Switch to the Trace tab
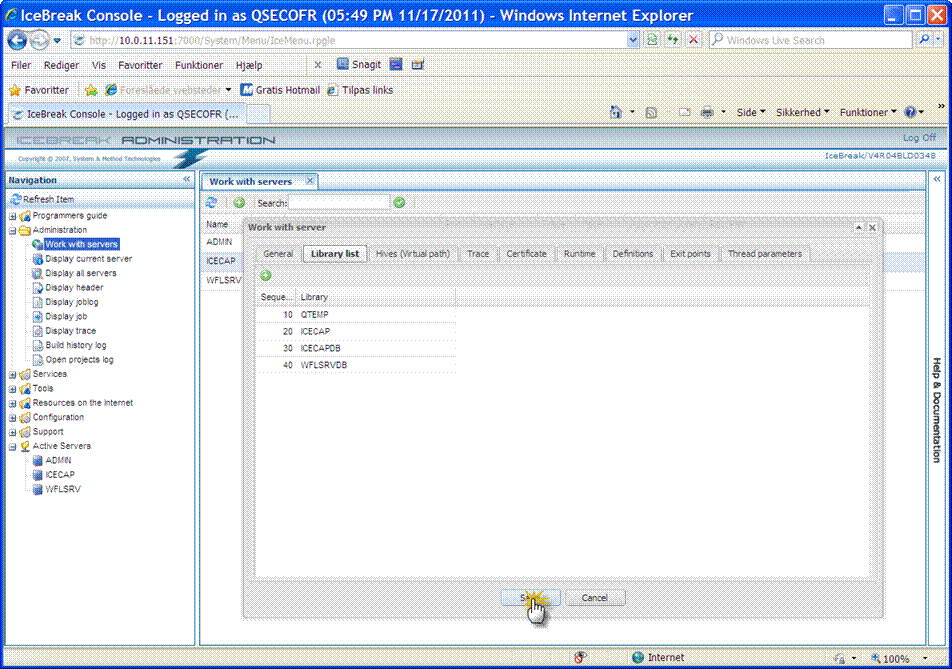This screenshot has height=669, width=952. tap(478, 254)
